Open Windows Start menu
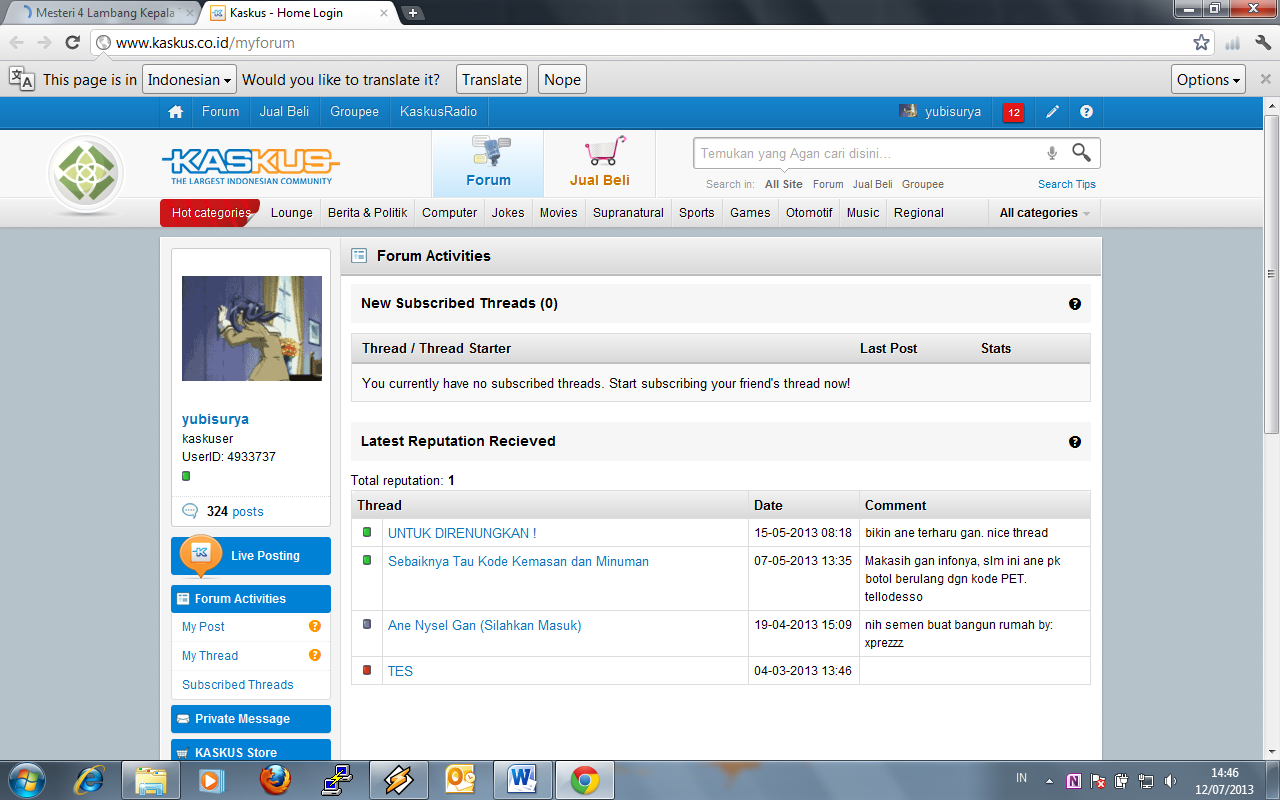 coord(26,779)
